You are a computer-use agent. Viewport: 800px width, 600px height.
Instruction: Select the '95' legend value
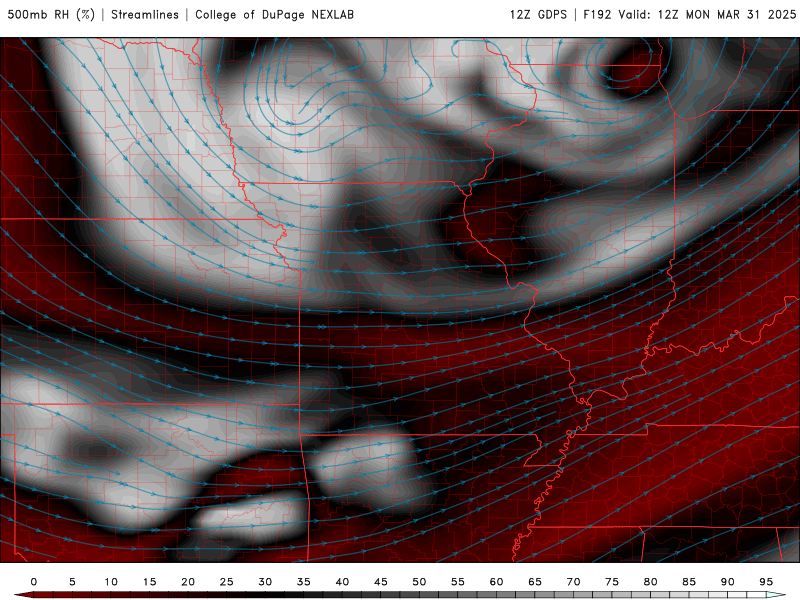[x=766, y=582]
